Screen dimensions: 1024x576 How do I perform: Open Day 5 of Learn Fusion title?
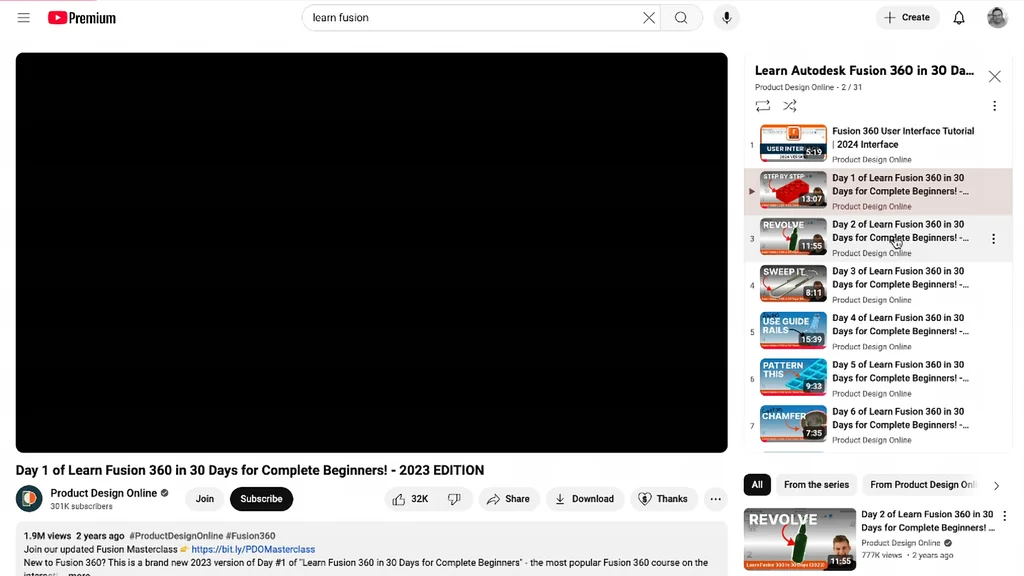click(900, 372)
